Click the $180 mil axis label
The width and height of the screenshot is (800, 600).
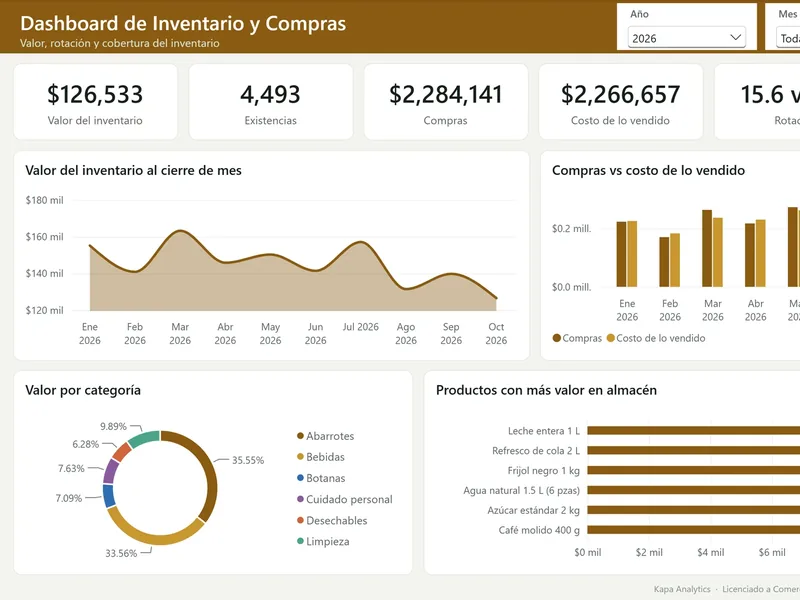[x=44, y=201]
